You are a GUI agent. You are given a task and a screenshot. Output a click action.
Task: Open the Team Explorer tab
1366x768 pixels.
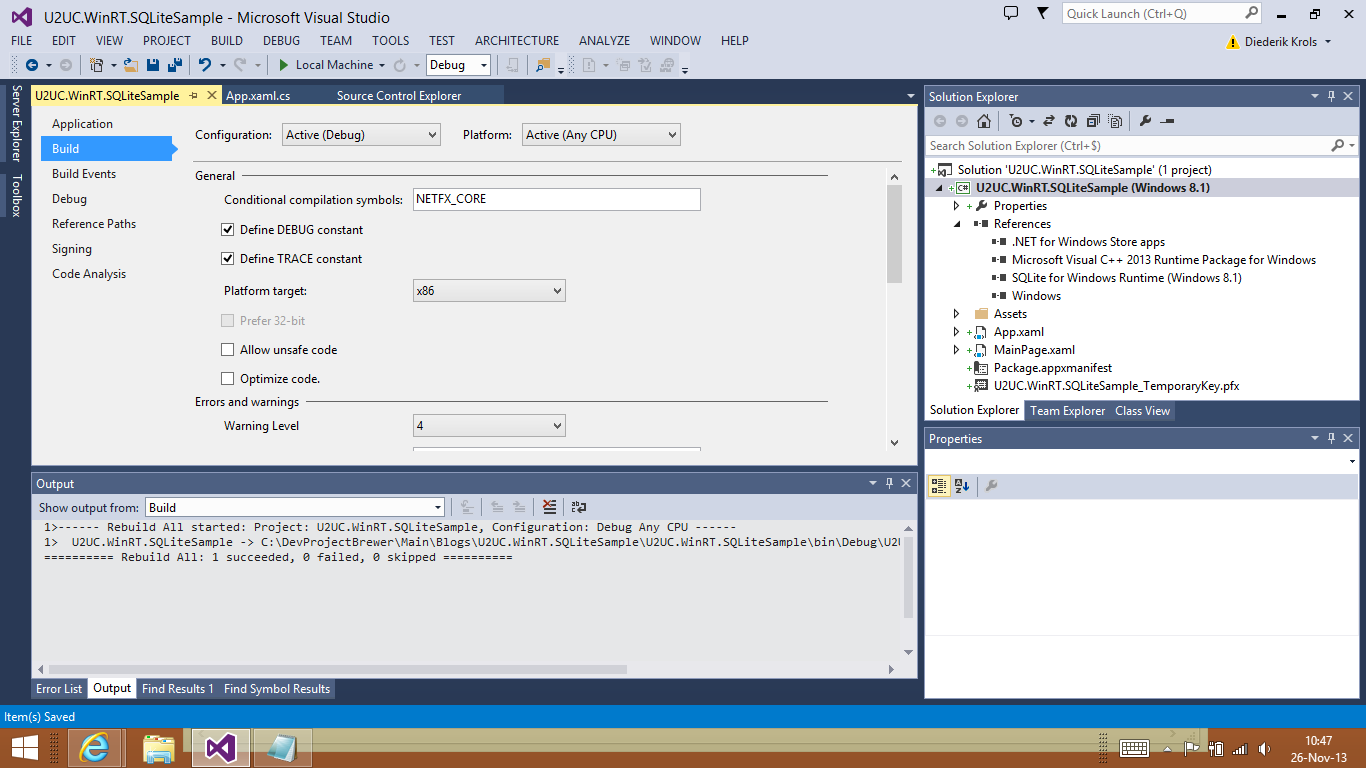[x=1068, y=411]
